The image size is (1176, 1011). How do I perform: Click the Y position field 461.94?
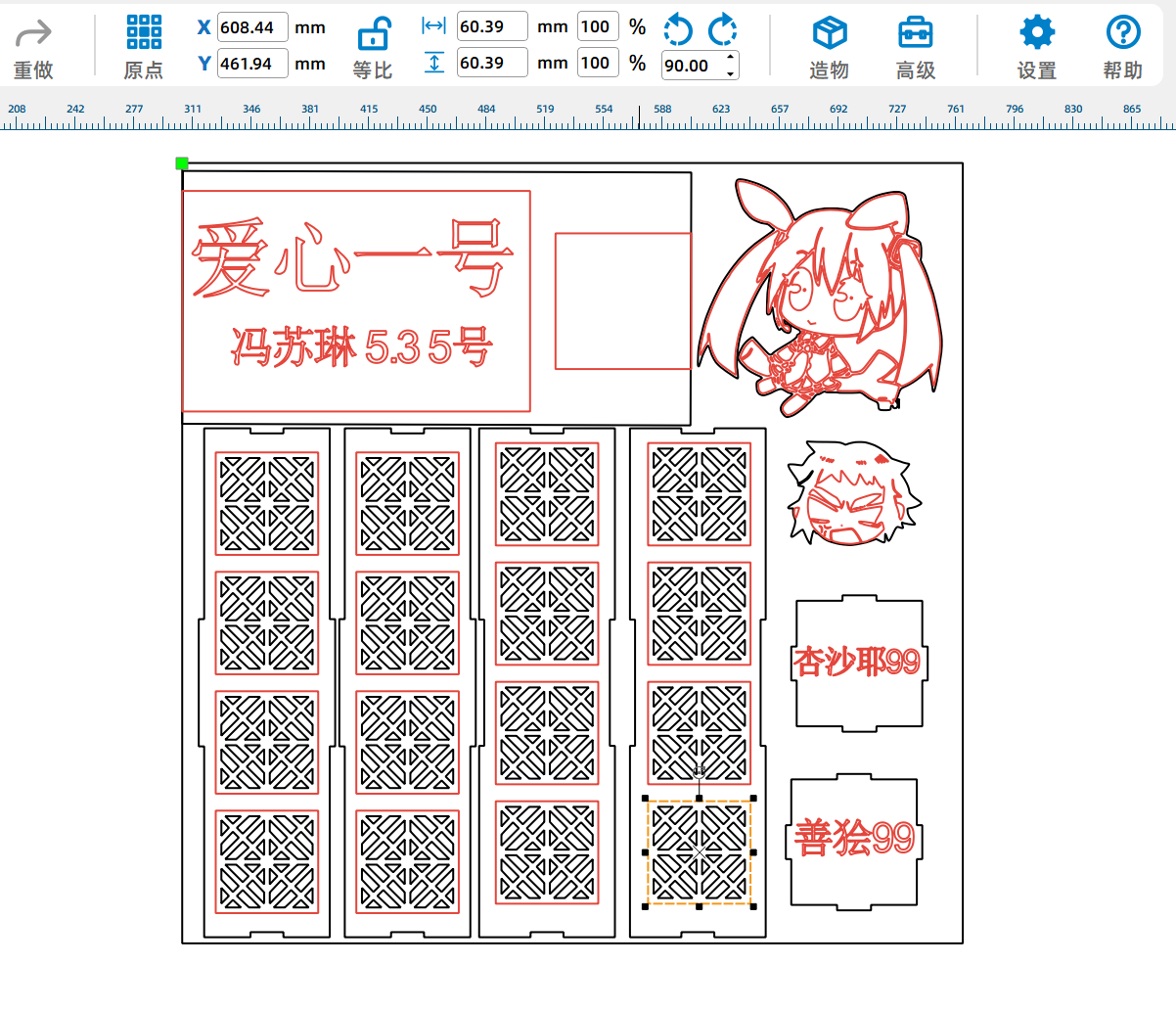(x=252, y=64)
